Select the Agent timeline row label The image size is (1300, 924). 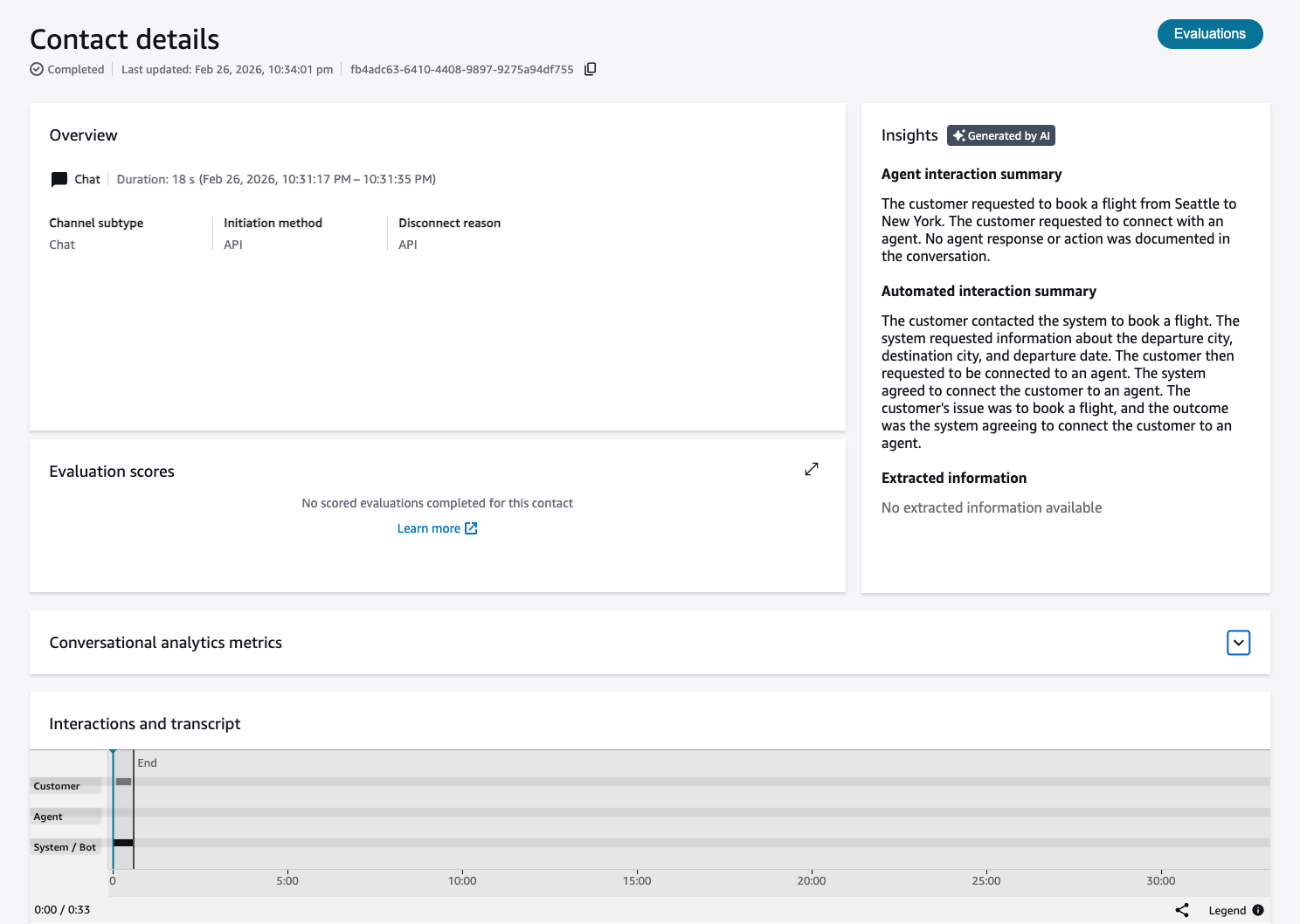click(x=48, y=817)
